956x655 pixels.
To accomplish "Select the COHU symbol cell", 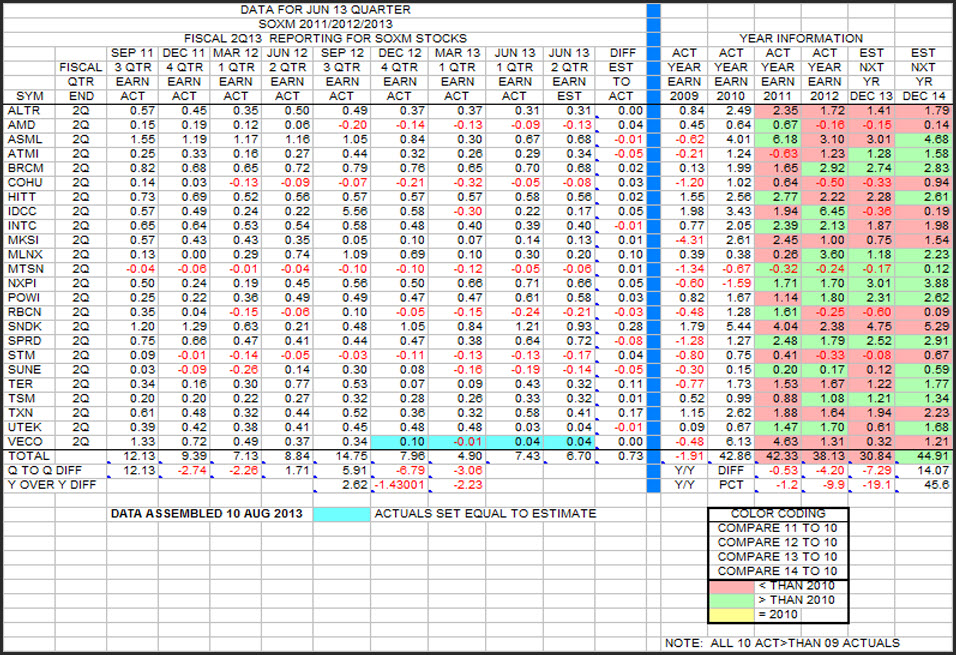I will [29, 183].
